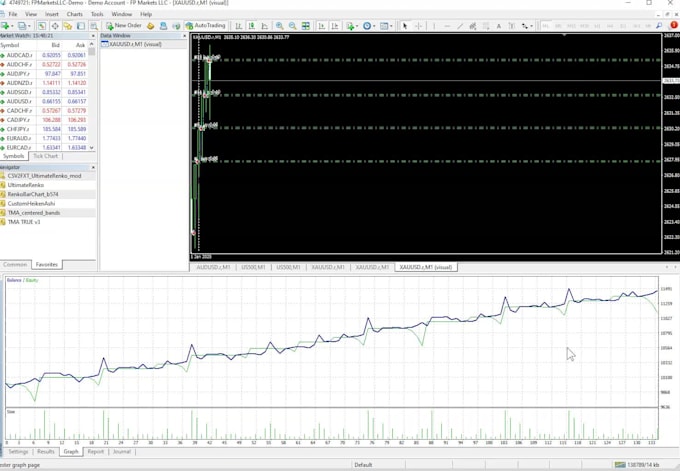Open the Insert menu
Screen dimensions: 680x471
[x=52, y=14]
